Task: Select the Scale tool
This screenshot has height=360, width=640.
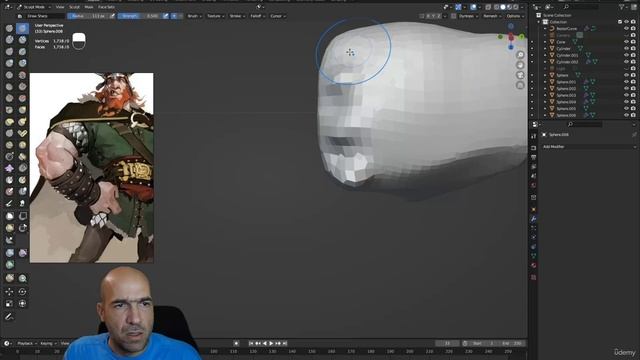Action: (9, 304)
